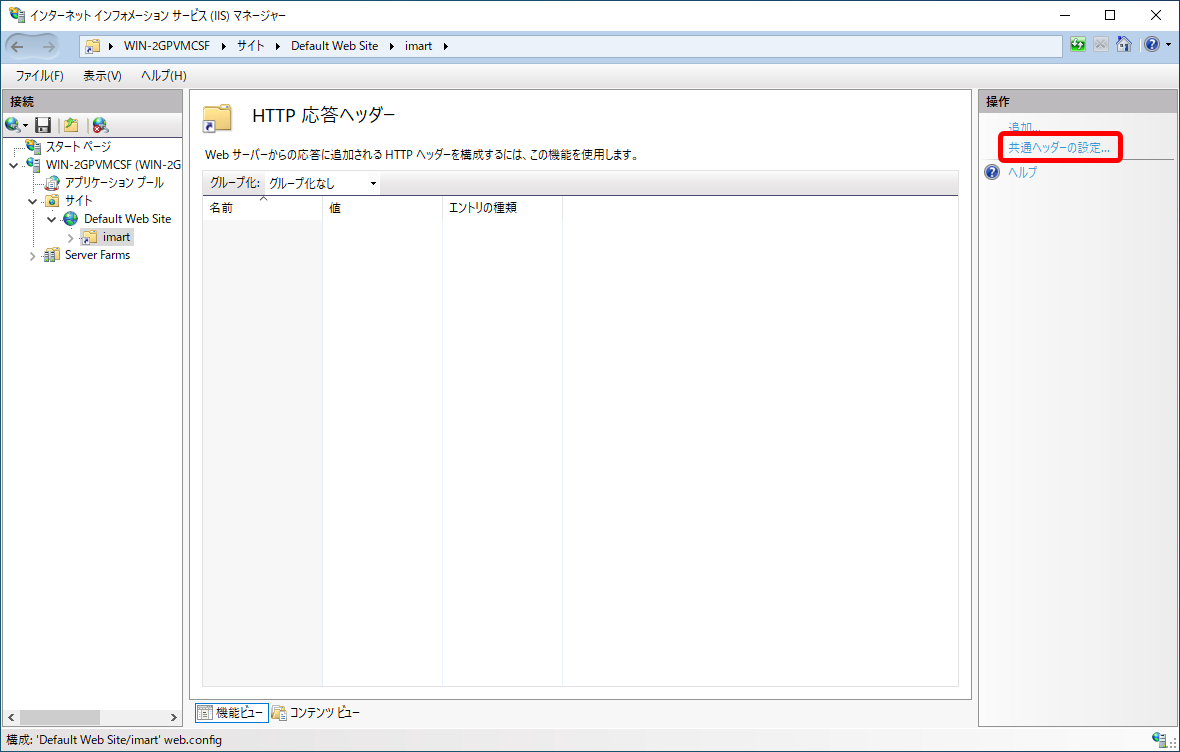Select the disabled stop icon beside refresh
Viewport: 1180px width, 752px height.
[1100, 44]
